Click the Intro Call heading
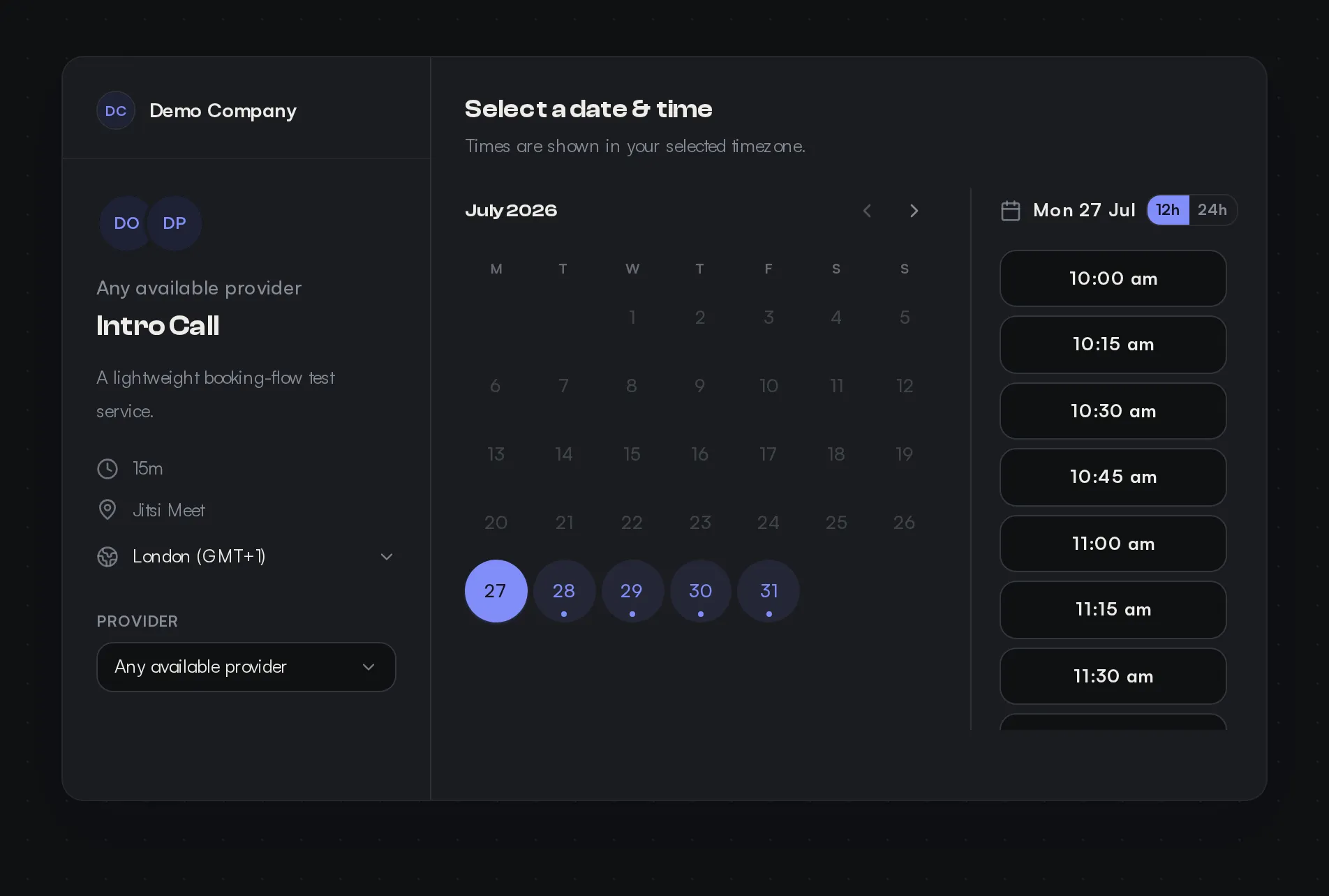 point(158,326)
